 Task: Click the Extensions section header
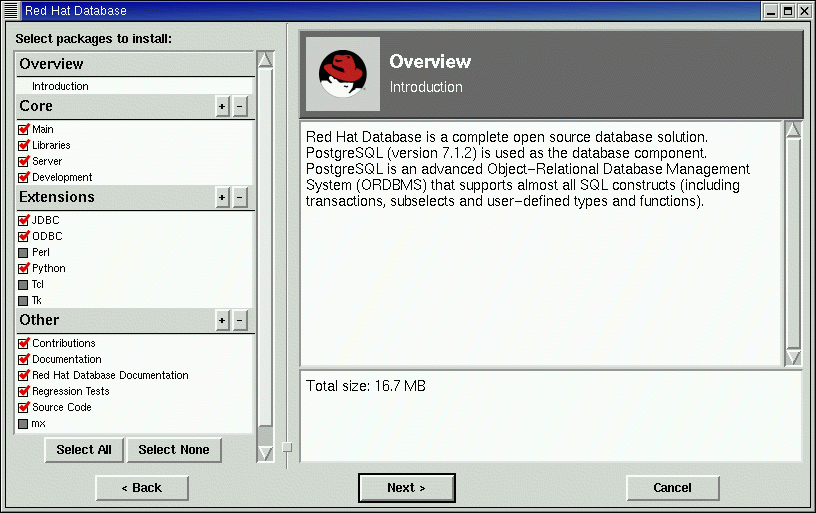pos(57,197)
